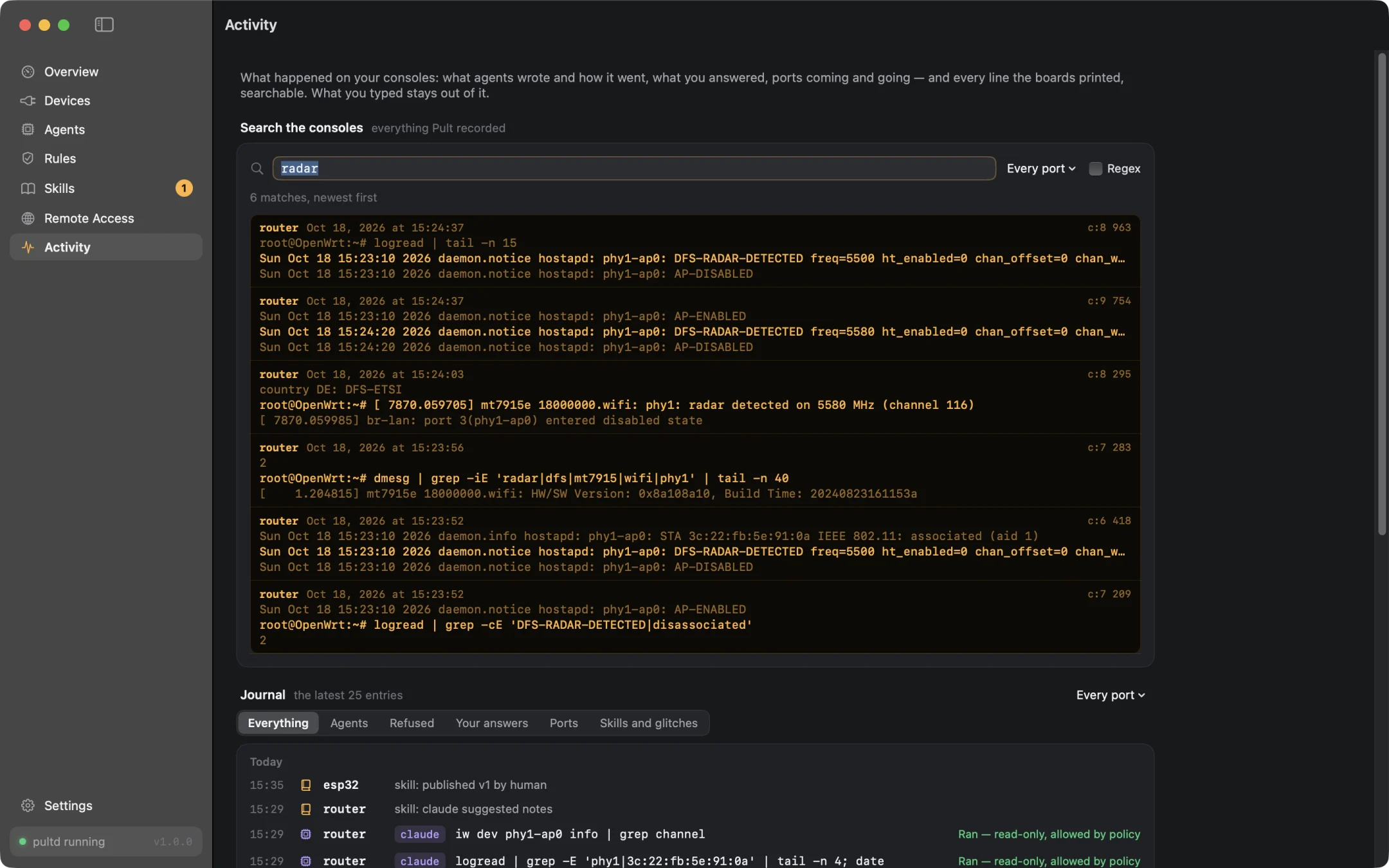The image size is (1389, 868).
Task: Switch to the Agents journal tab
Action: (x=349, y=723)
